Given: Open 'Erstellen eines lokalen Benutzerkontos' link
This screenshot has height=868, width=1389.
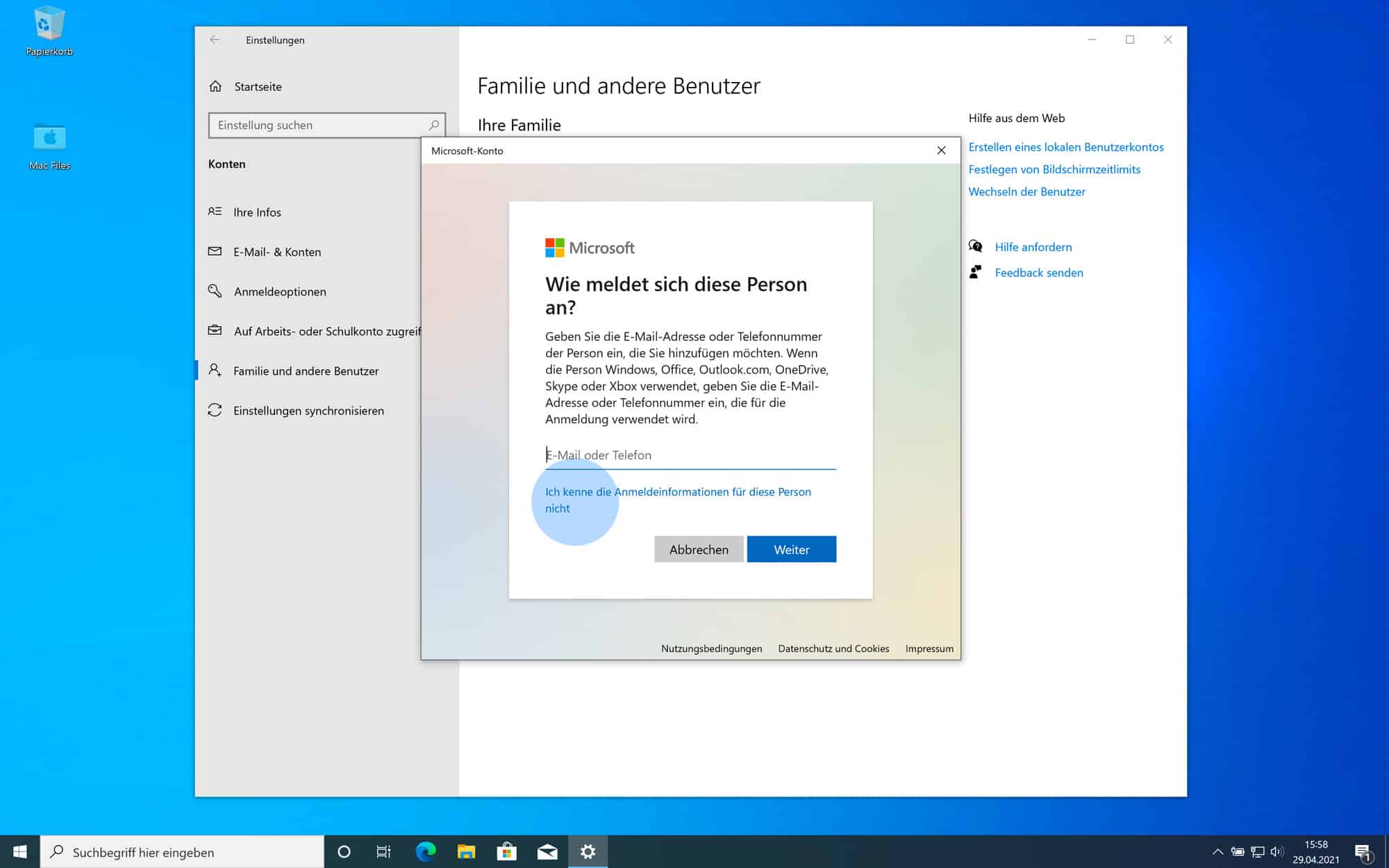Looking at the screenshot, I should coord(1066,147).
